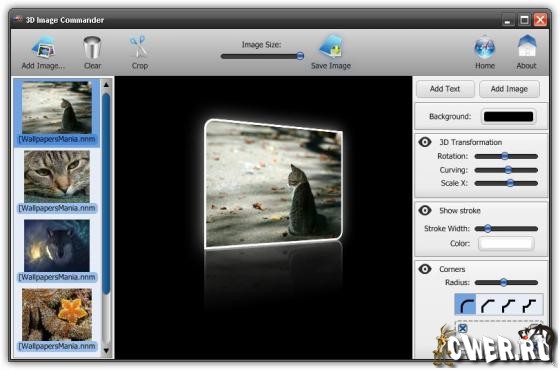
Task: Choose the rounded corner style icon
Action: point(465,305)
